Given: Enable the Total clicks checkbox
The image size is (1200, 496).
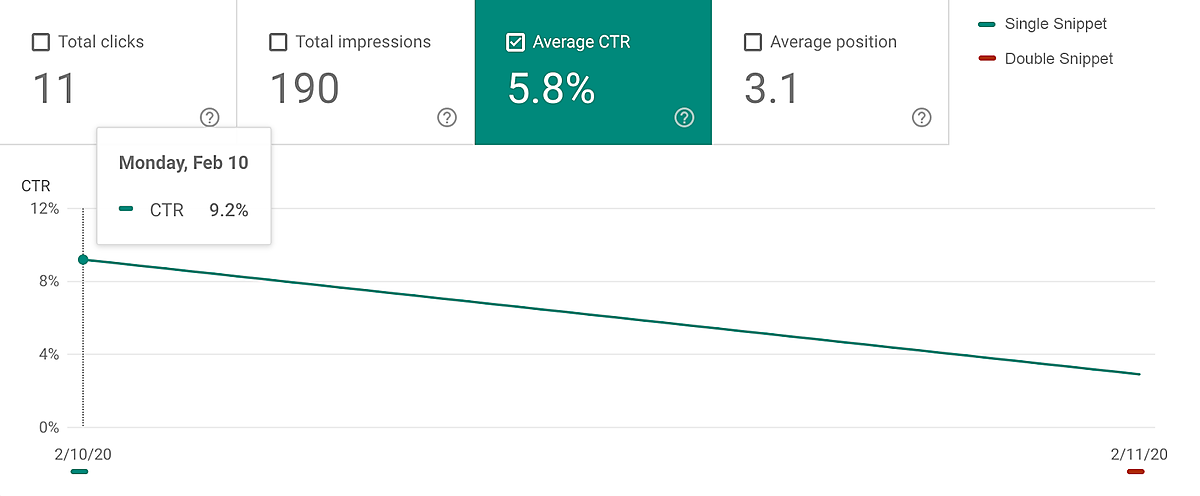Looking at the screenshot, I should coord(41,42).
